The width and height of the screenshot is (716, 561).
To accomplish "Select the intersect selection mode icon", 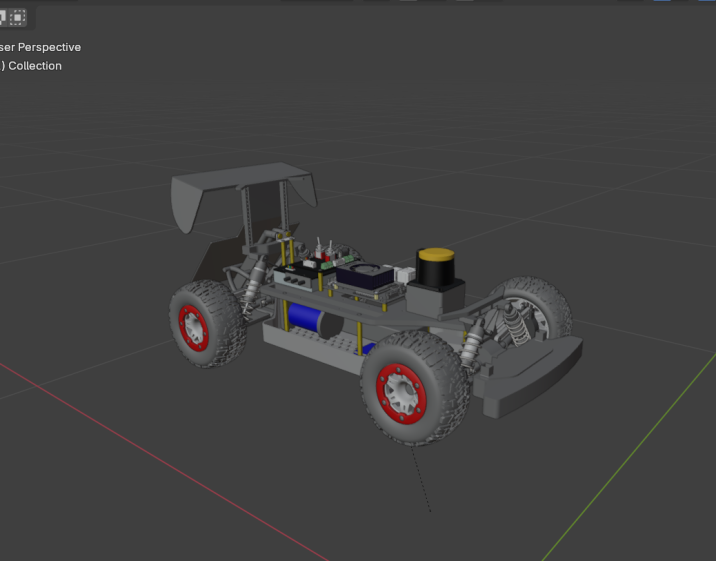I will [17, 17].
